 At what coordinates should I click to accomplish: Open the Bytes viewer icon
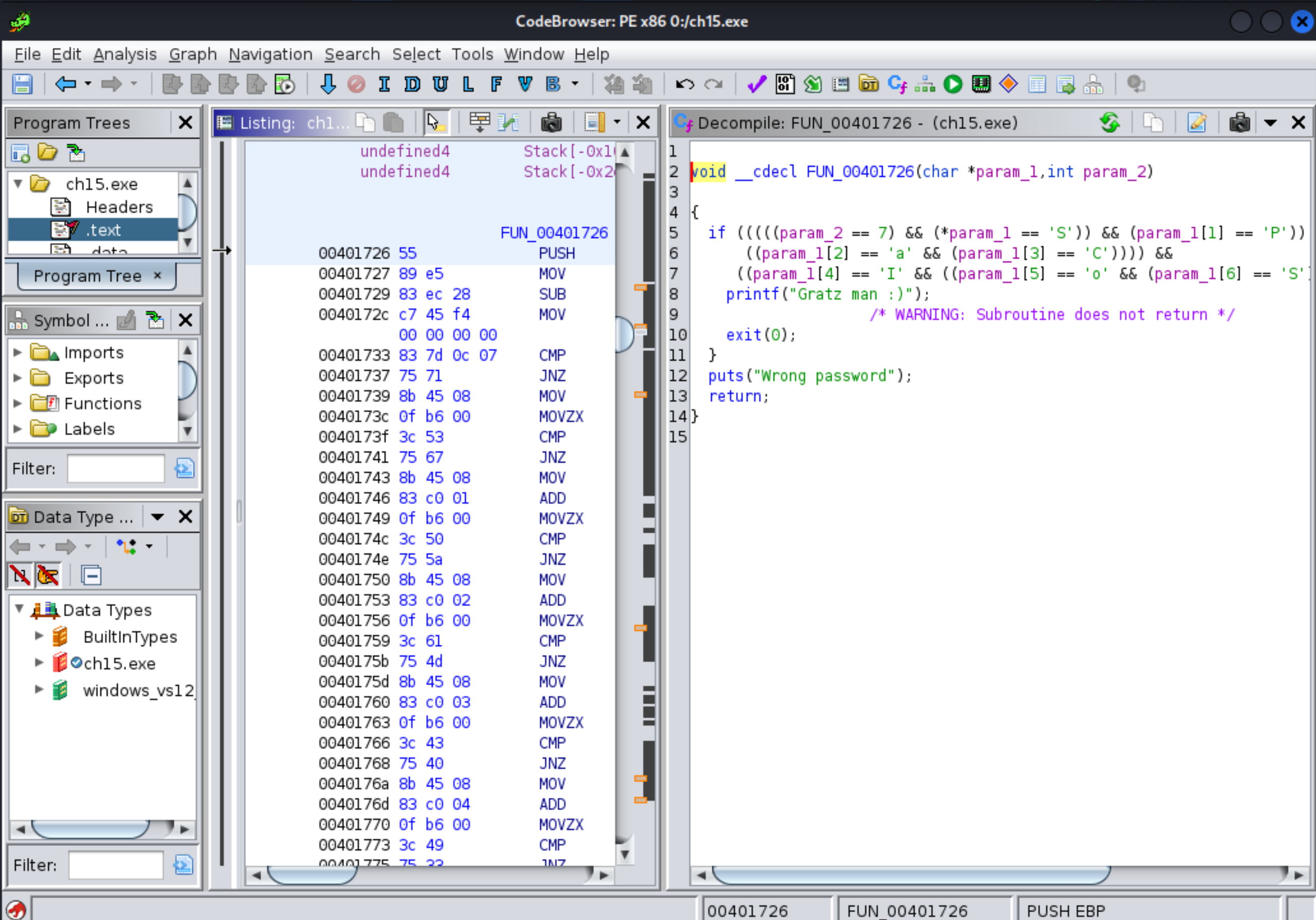[x=785, y=84]
